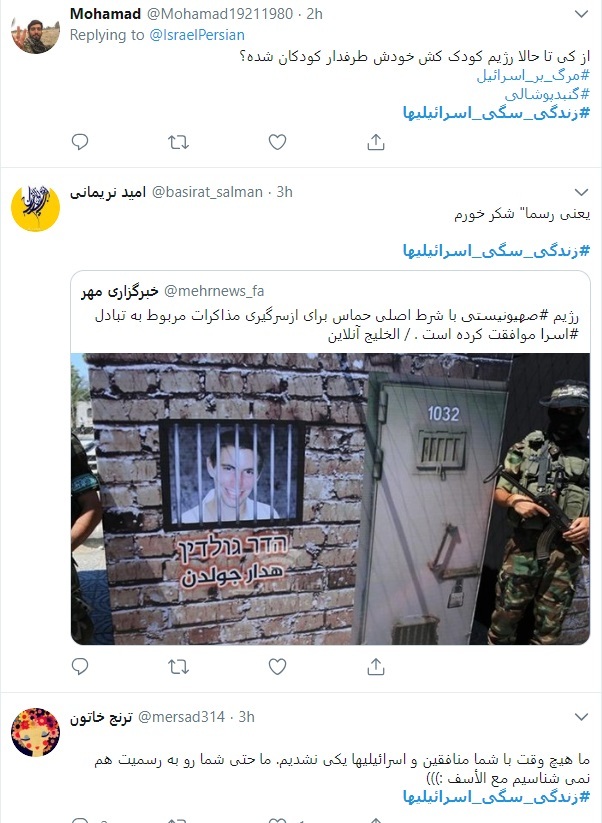Open options chevron on Mohamad's tweet

582,14
